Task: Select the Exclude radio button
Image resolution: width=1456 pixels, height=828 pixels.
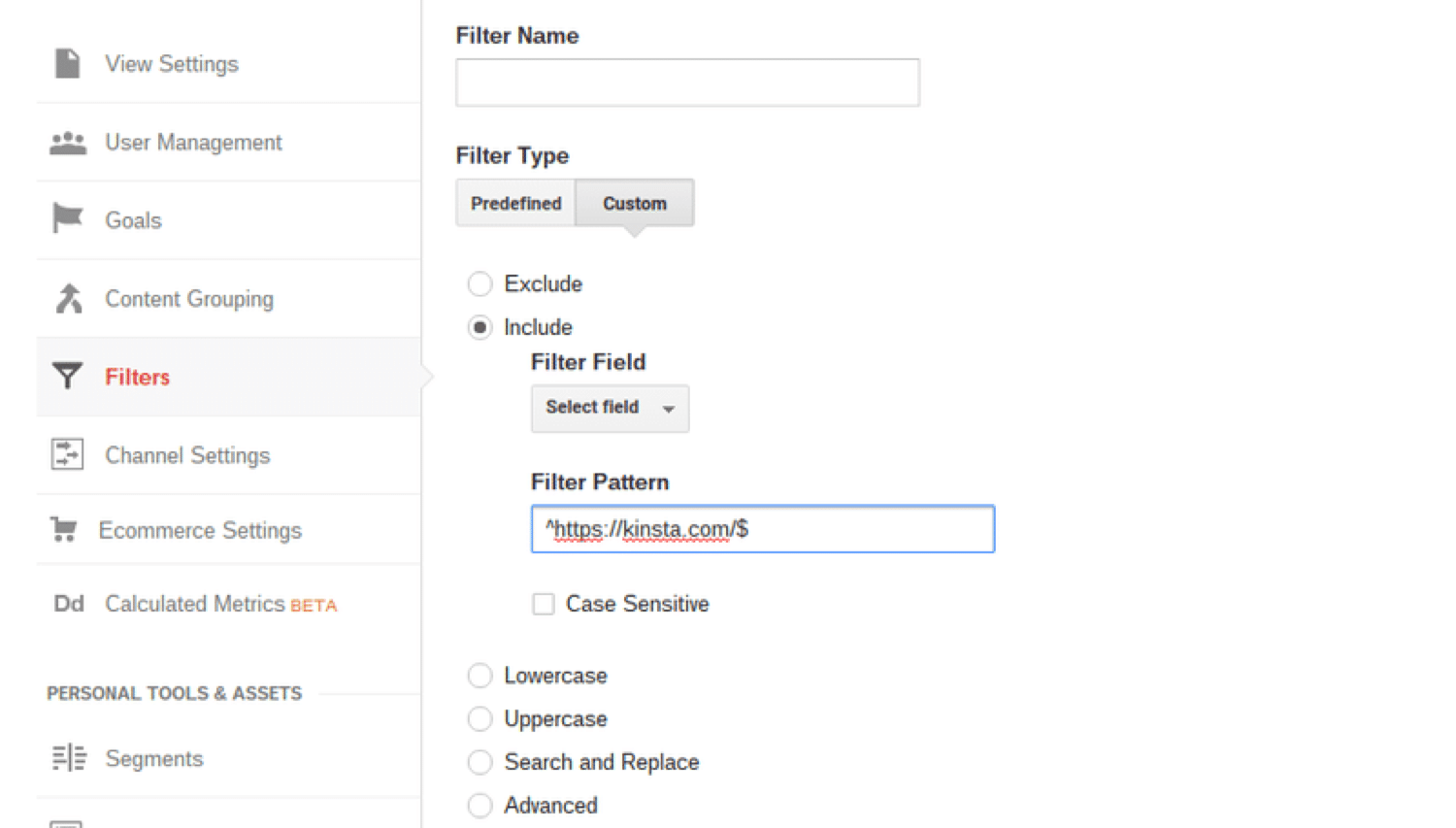Action: [x=480, y=283]
